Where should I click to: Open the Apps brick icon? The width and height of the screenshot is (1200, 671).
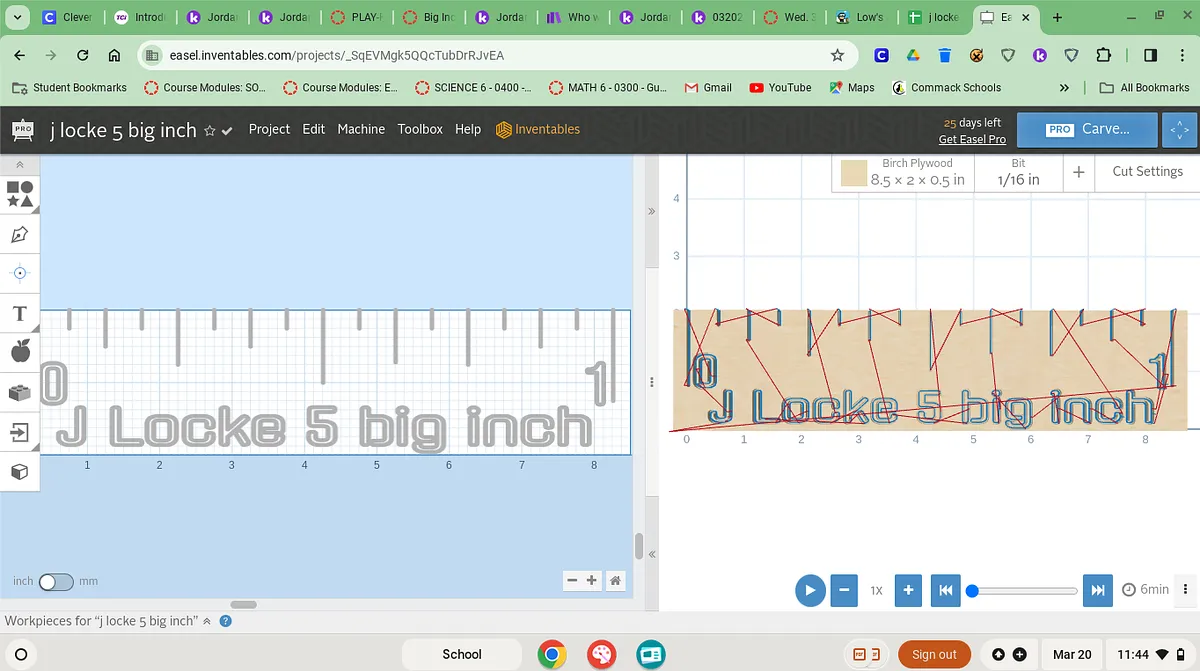19,392
